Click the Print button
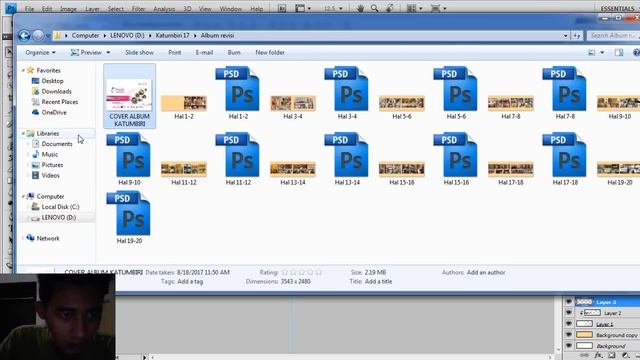640x360 pixels. click(175, 53)
